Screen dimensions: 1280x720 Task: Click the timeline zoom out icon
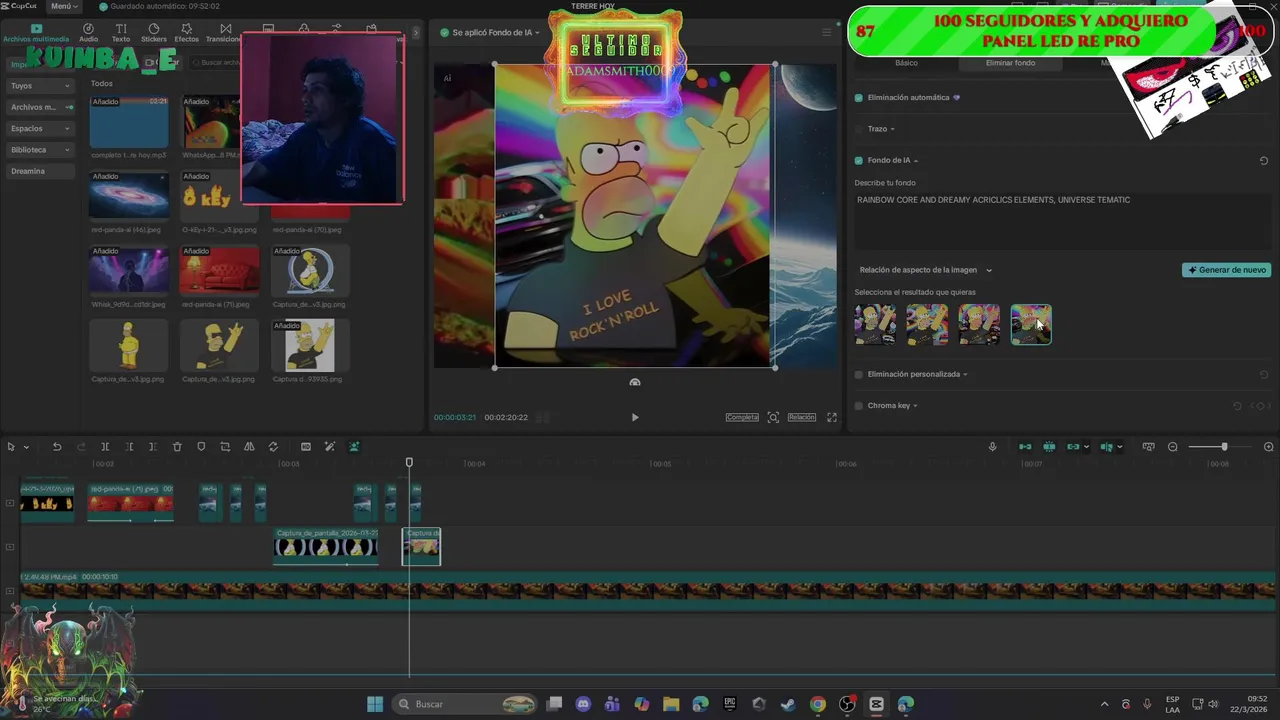[x=1173, y=447]
